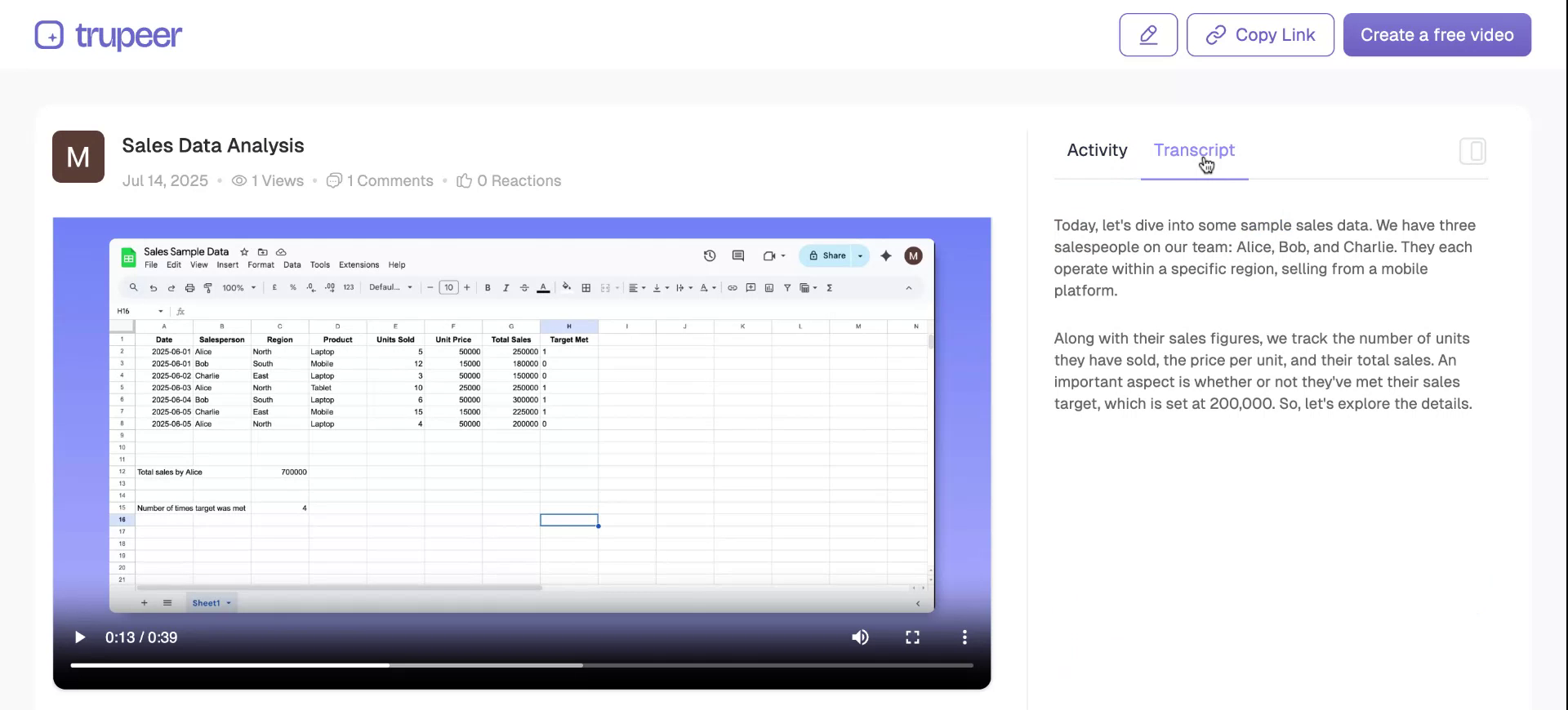Click the 0:13 / 0:39 time display
1568x710 pixels.
click(x=141, y=637)
